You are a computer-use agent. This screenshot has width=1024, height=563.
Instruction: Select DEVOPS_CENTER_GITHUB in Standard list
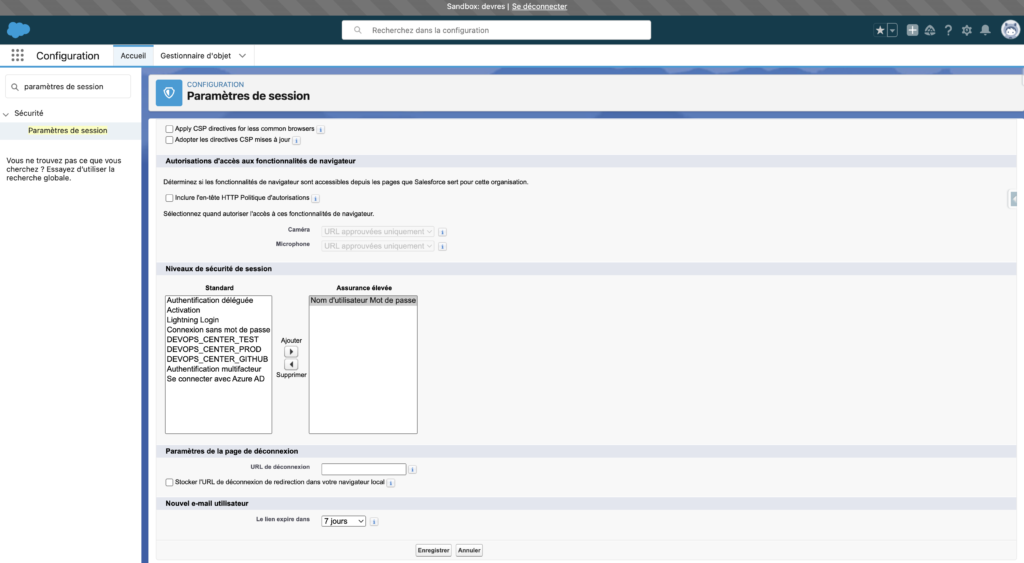pyautogui.click(x=217, y=359)
